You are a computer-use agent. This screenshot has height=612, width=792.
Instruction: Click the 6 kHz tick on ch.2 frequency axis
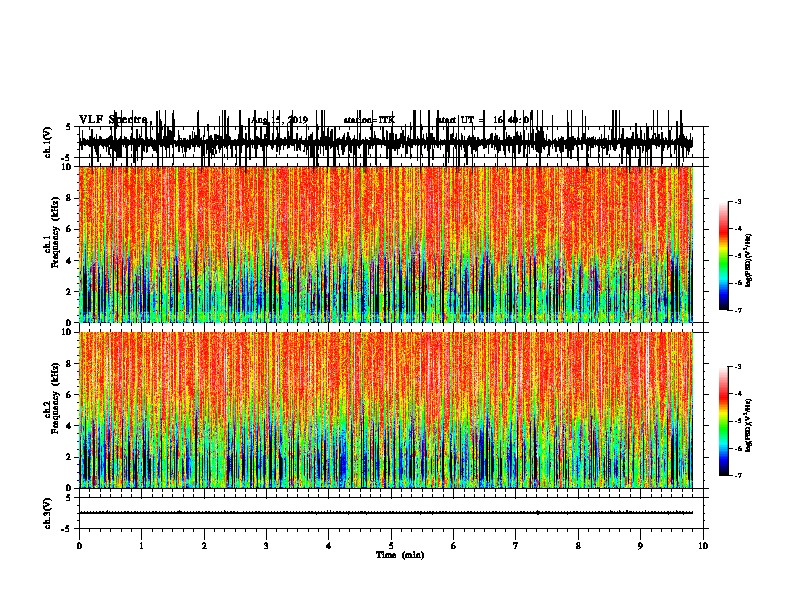(70, 394)
